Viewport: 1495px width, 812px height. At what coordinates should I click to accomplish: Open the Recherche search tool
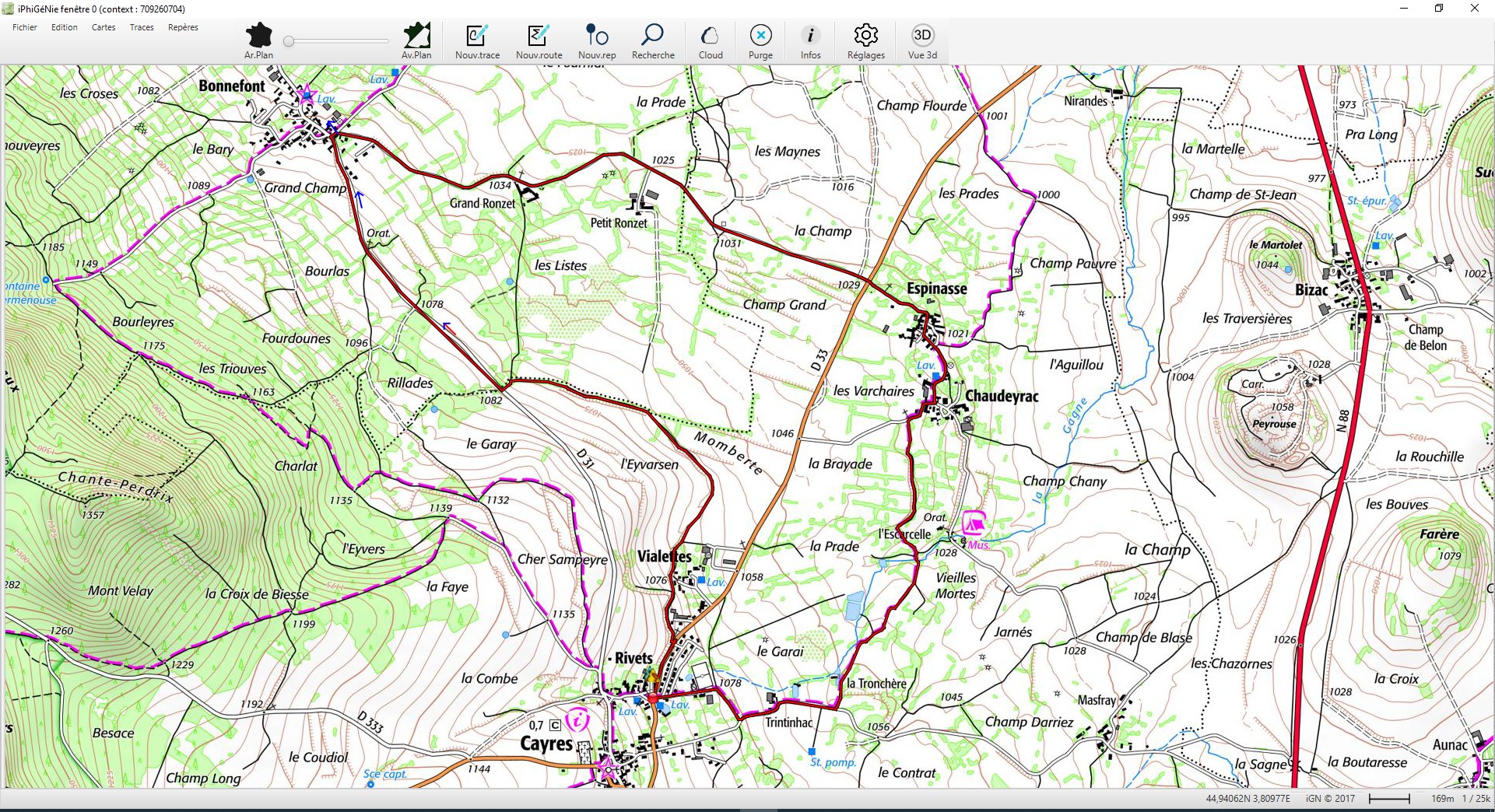pyautogui.click(x=652, y=37)
